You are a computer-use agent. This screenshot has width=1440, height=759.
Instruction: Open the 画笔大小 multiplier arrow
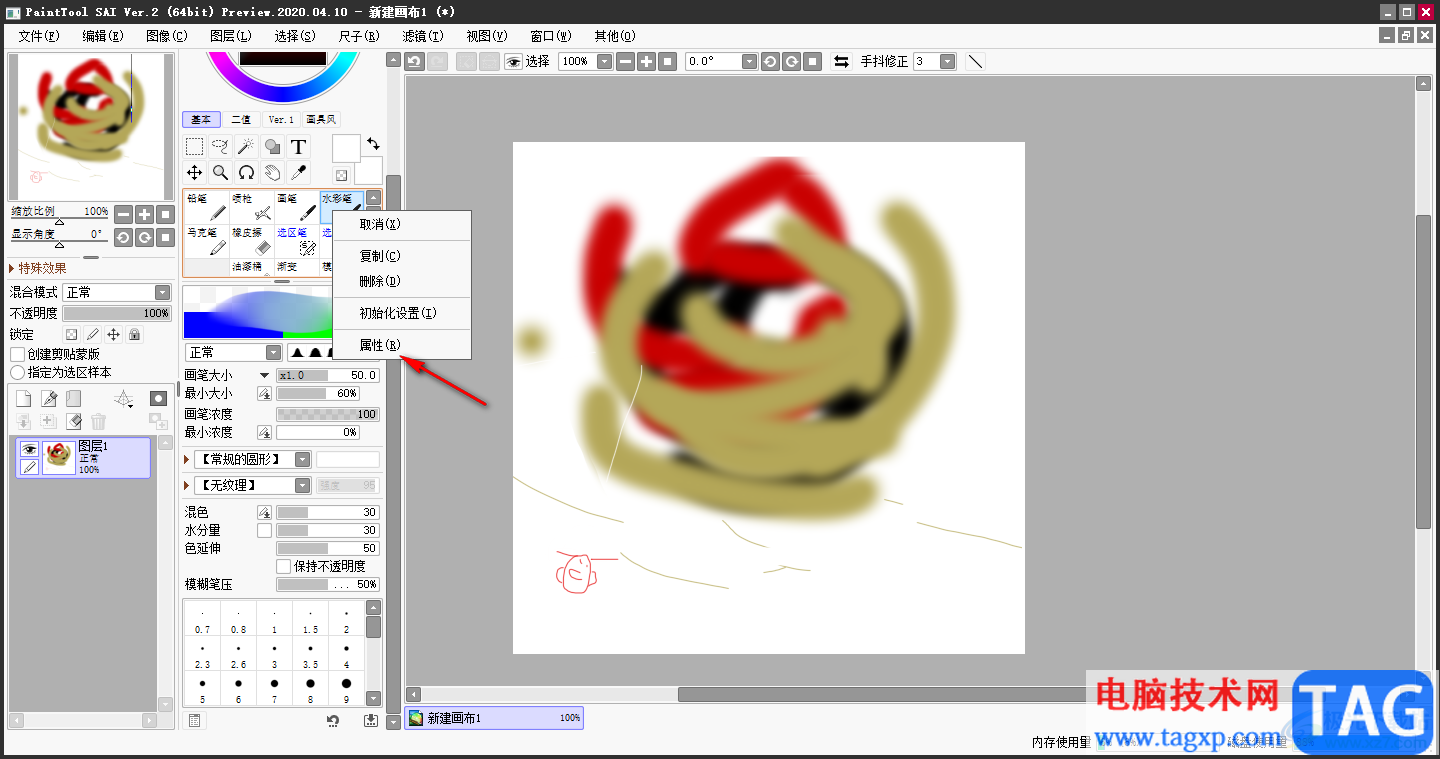tap(264, 375)
